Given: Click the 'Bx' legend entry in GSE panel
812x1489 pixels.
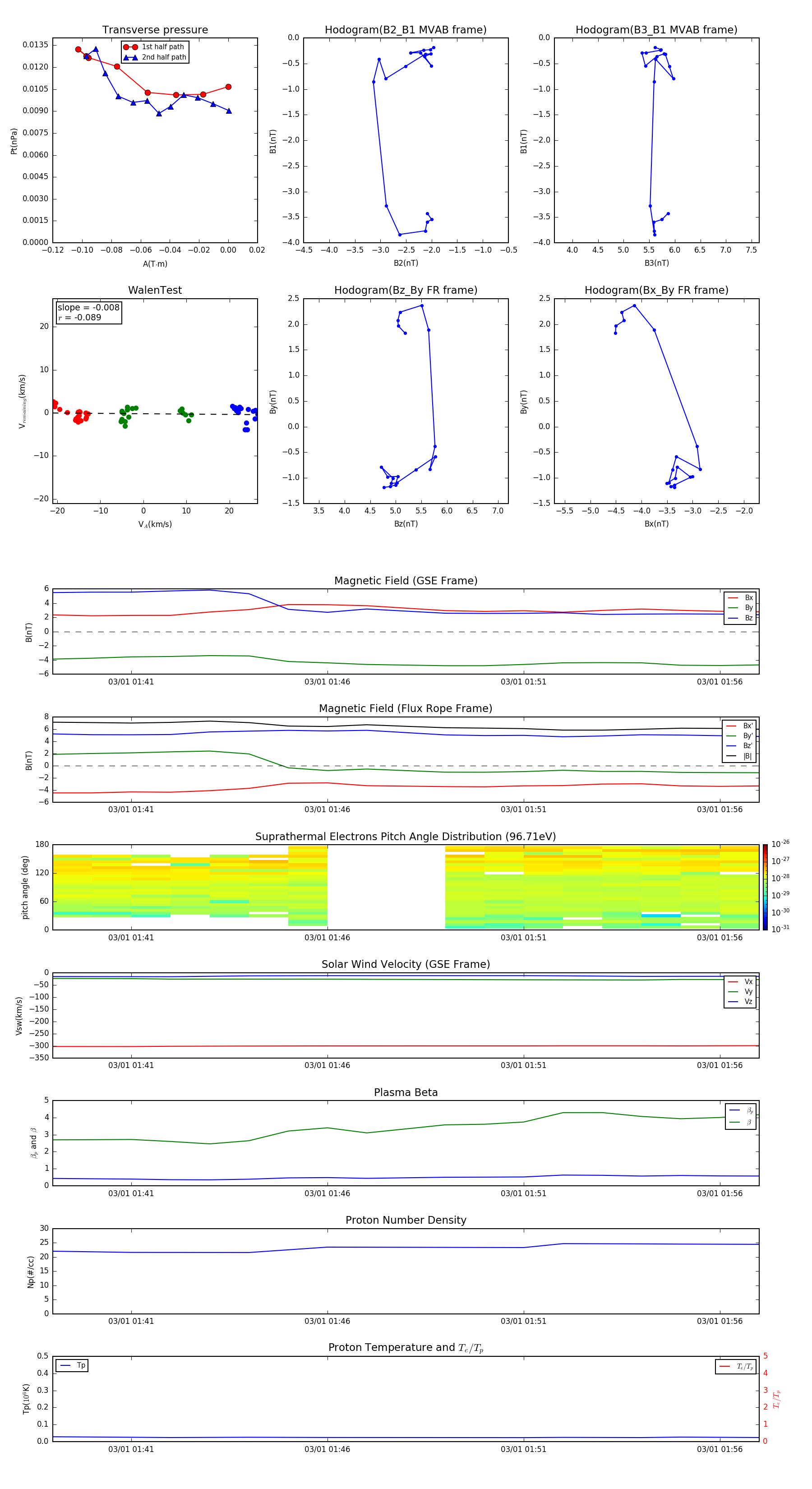Looking at the screenshot, I should (741, 598).
